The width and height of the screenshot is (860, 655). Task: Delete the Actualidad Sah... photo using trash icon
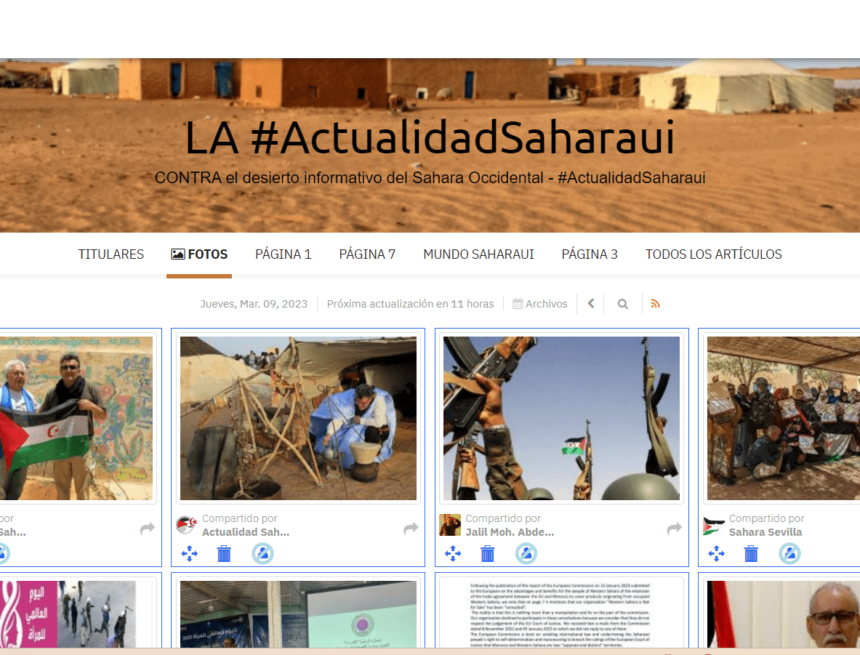(x=223, y=551)
